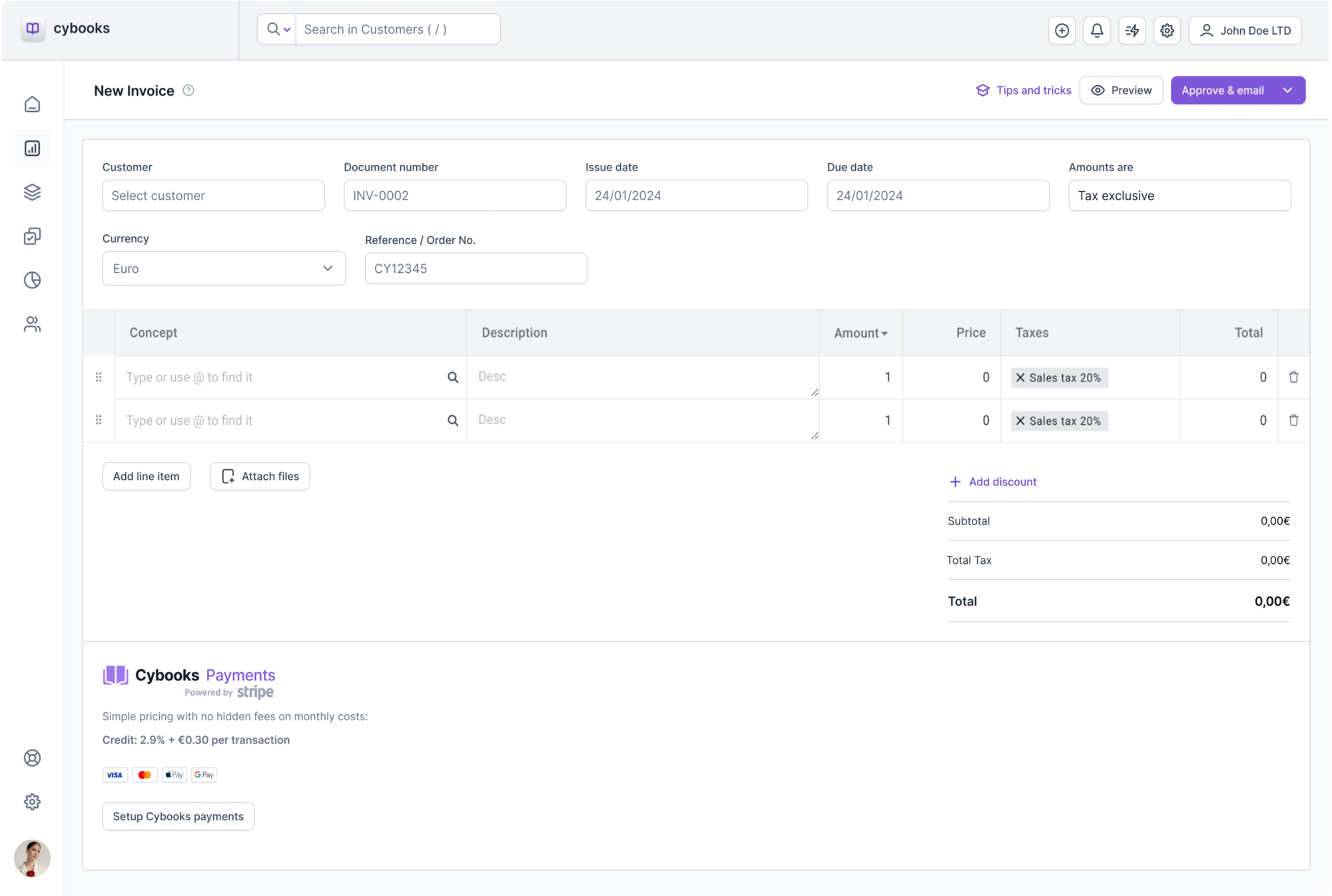Click Setup Cybooks payments button
This screenshot has height=896, width=1332.
click(178, 817)
